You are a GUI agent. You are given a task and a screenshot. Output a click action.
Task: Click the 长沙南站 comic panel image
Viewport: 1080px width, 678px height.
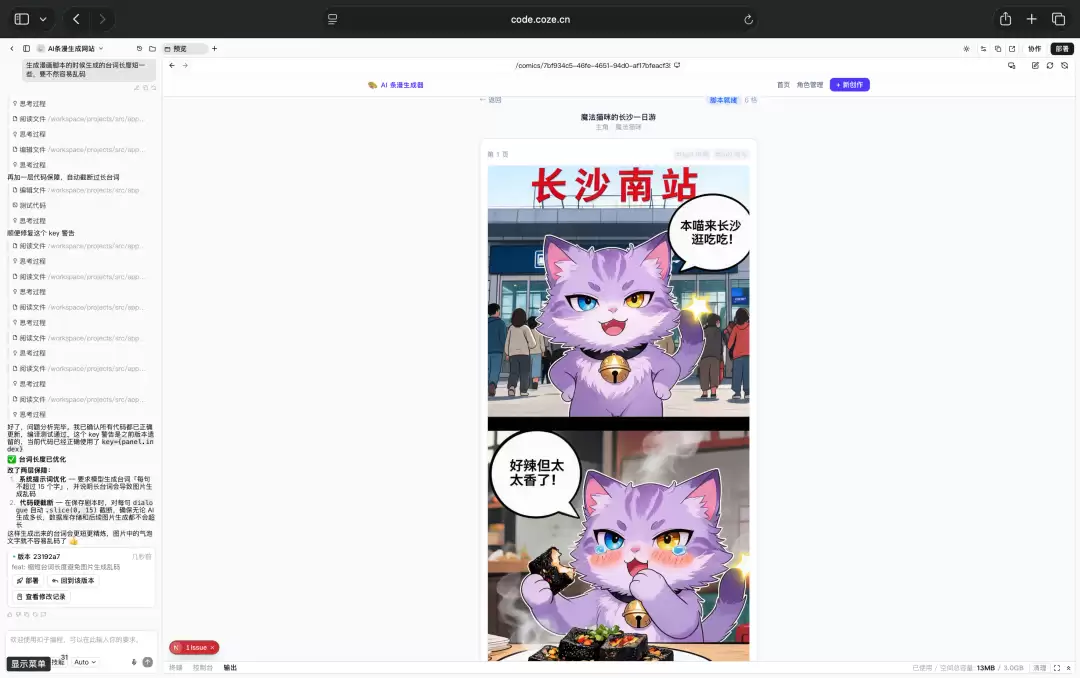[619, 291]
